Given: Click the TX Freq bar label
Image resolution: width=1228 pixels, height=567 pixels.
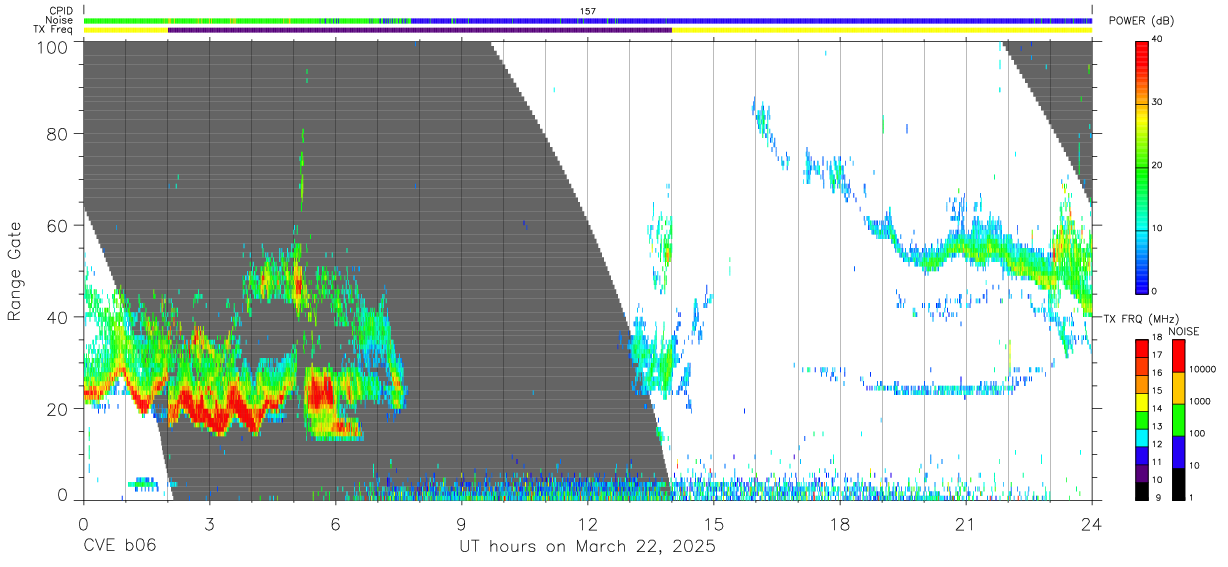Looking at the screenshot, I should (x=53, y=29).
